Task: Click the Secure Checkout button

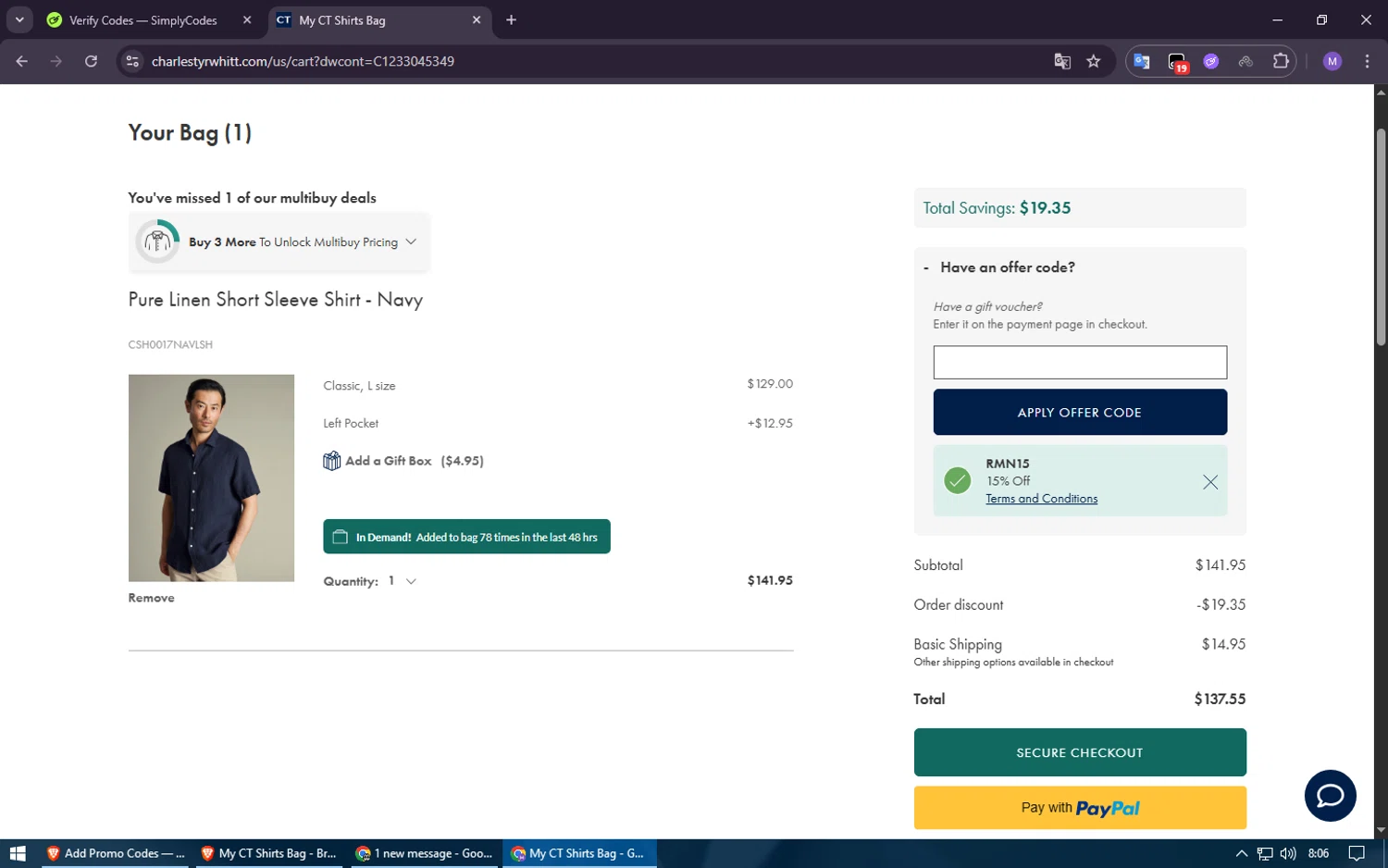Action: click(x=1080, y=752)
